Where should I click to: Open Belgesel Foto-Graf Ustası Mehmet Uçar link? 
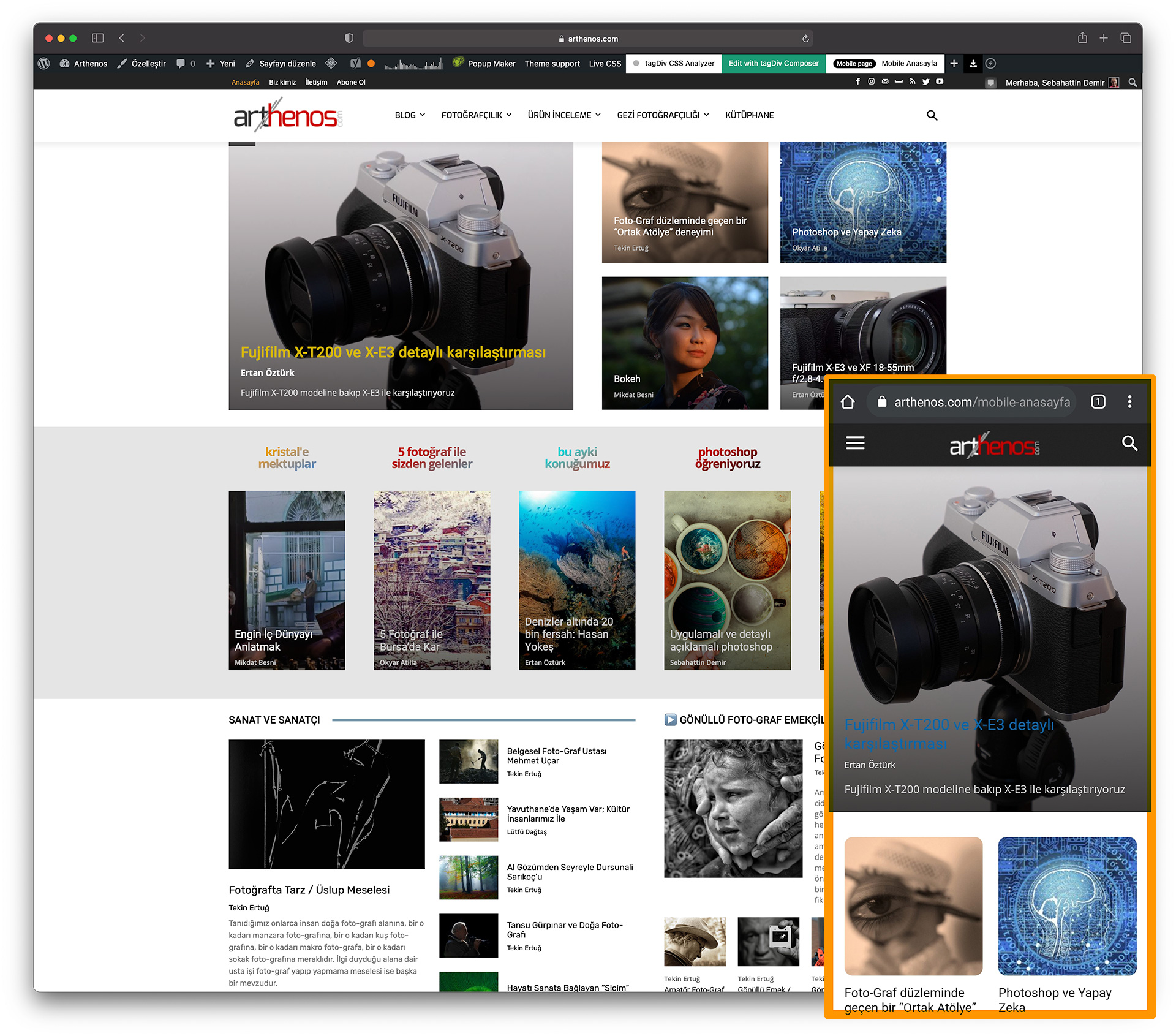557,756
